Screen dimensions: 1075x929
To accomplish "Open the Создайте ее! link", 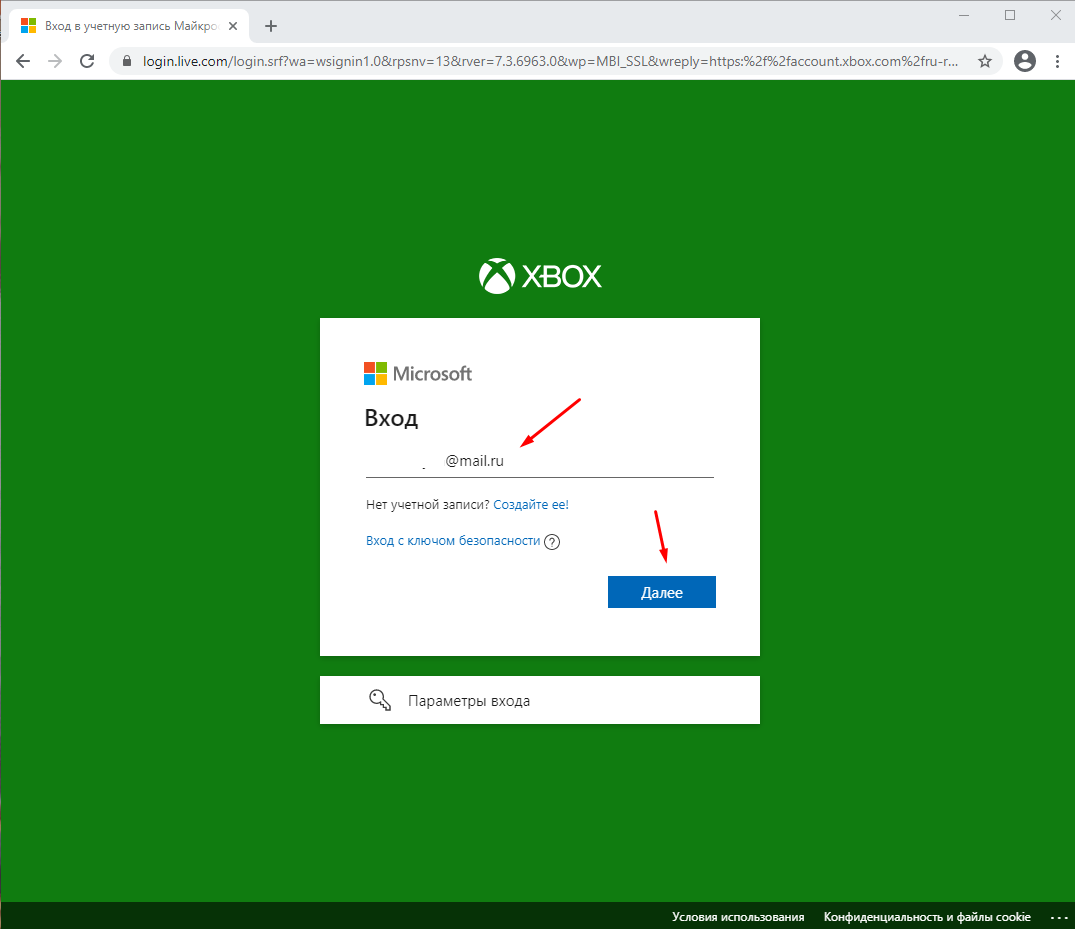I will tap(531, 505).
